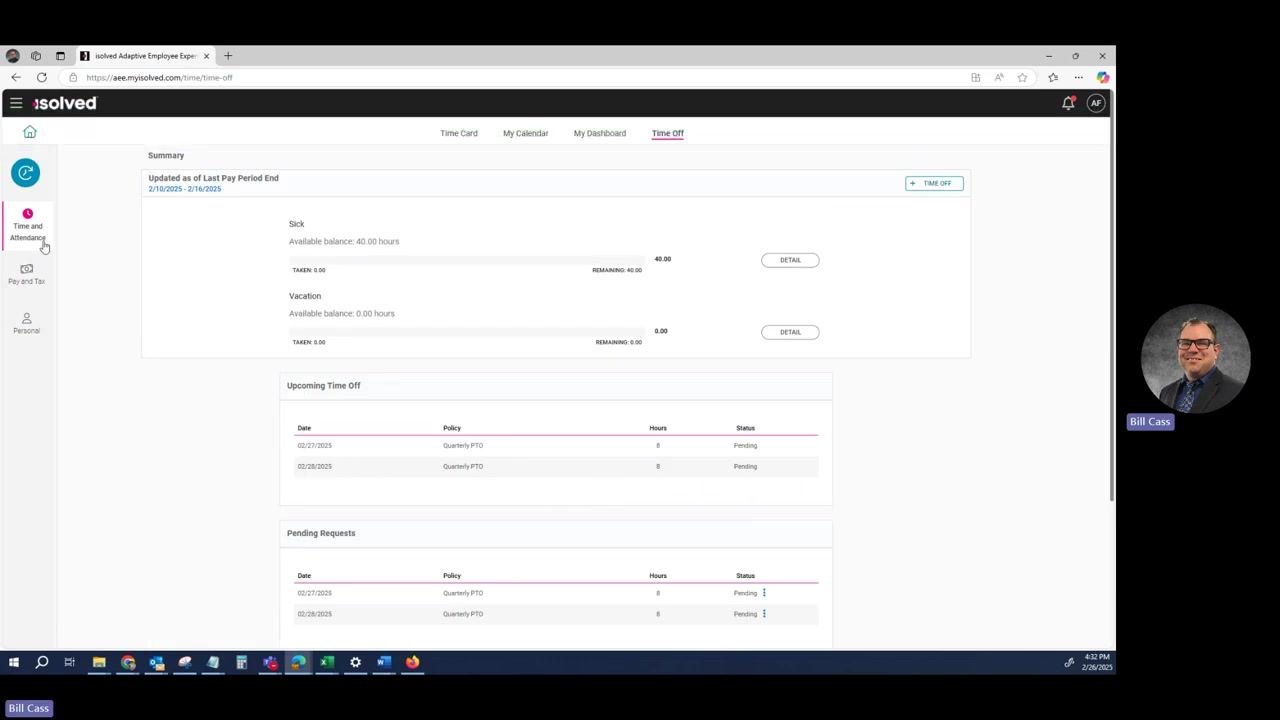Open the browser favorites list icon
The height and width of the screenshot is (720, 1280).
point(1053,77)
